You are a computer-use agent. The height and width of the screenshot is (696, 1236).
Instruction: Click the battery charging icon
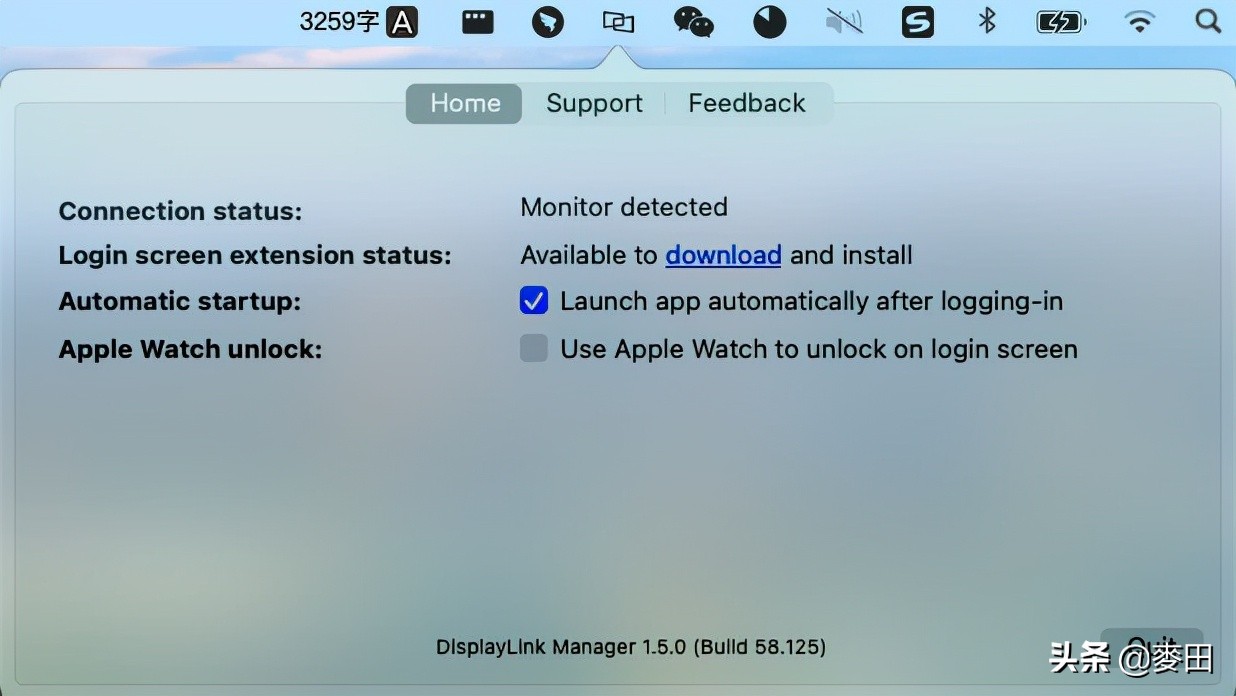(x=1061, y=22)
